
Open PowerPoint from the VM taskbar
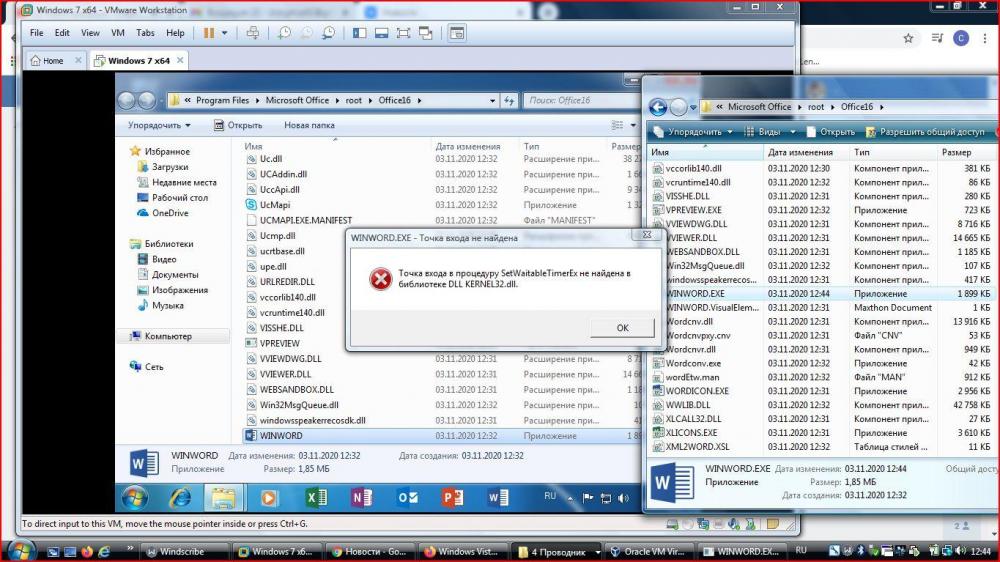[452, 497]
